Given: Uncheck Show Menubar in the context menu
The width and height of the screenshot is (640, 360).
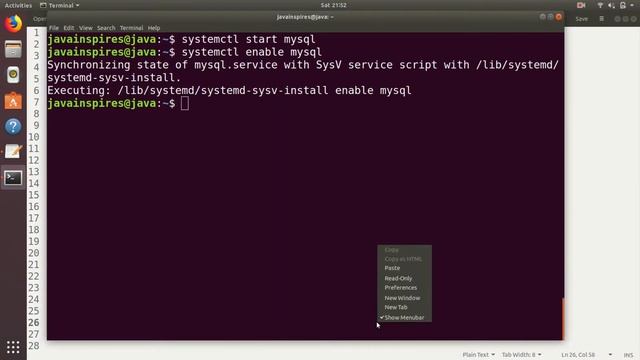Looking at the screenshot, I should pyautogui.click(x=404, y=318).
